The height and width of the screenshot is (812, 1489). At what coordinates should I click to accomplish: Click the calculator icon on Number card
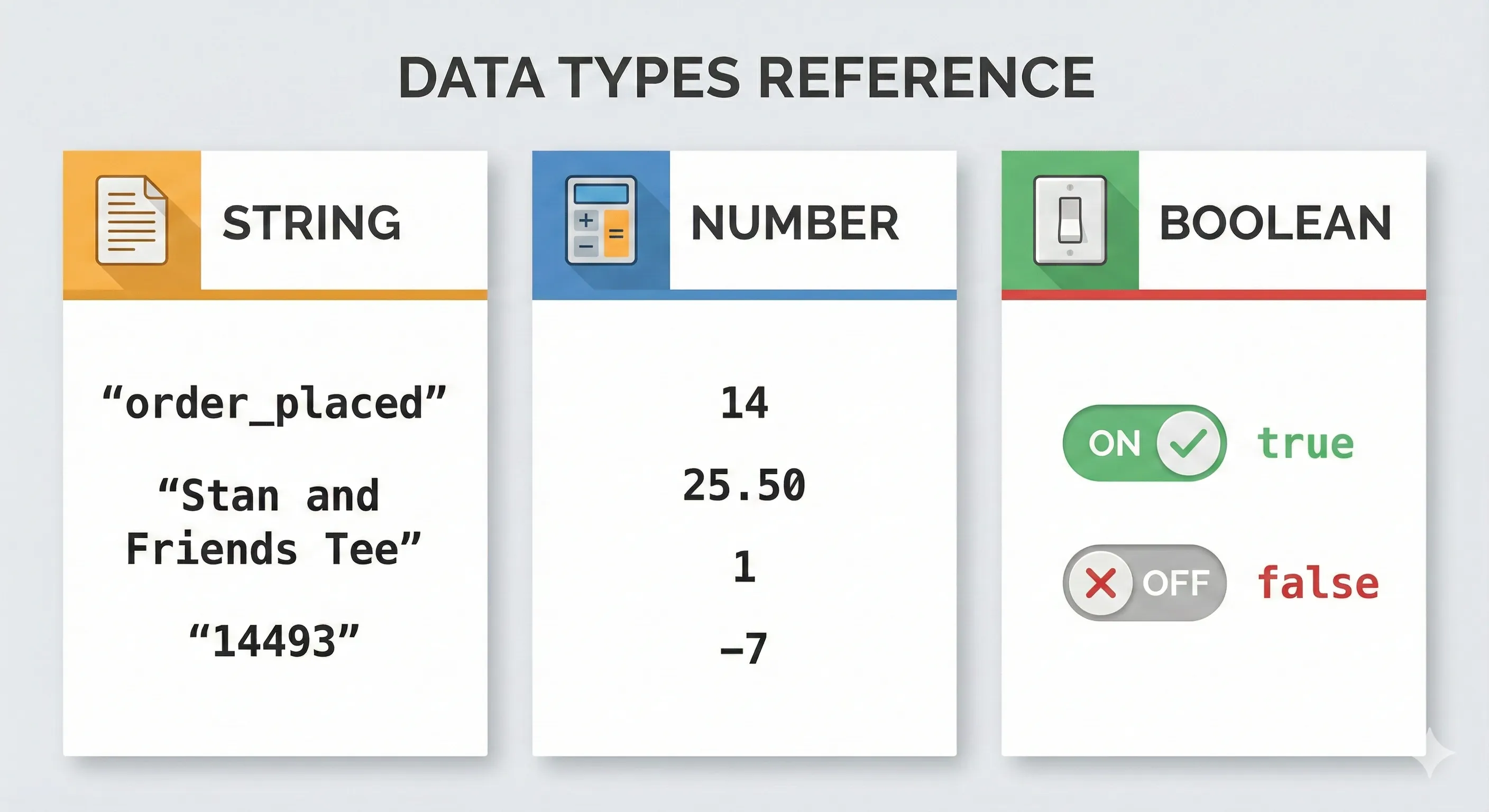[601, 220]
